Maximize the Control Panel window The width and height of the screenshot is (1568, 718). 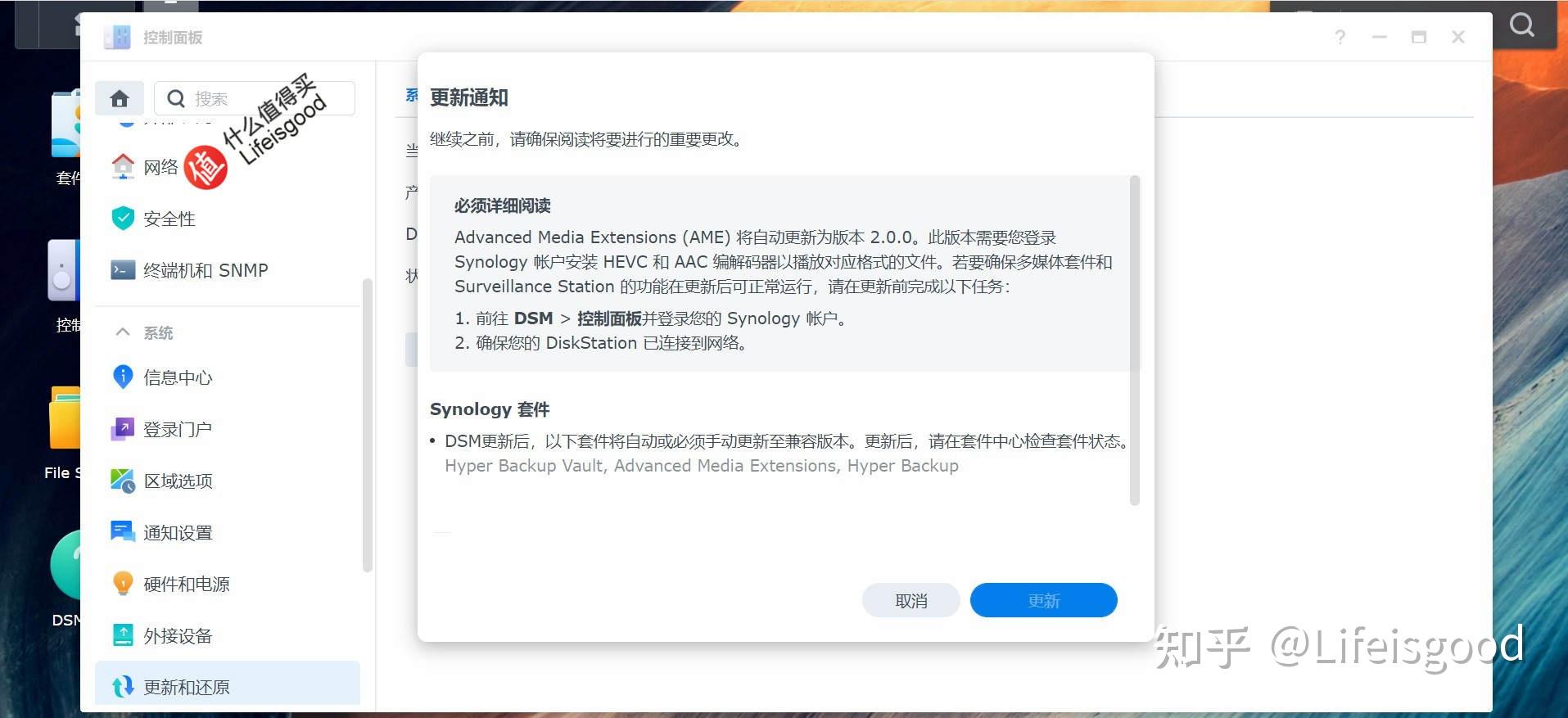point(1419,37)
